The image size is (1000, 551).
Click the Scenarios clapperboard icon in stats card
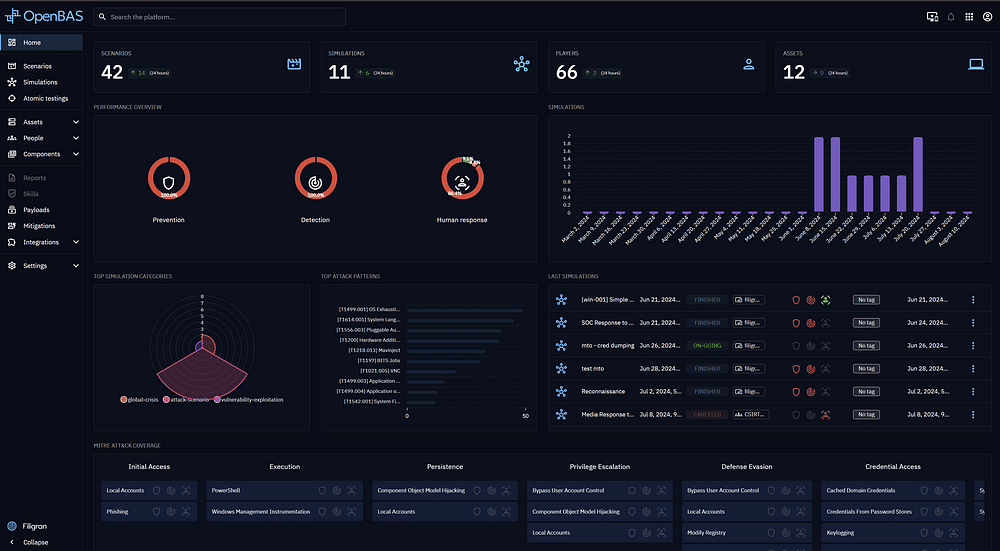pyautogui.click(x=294, y=64)
